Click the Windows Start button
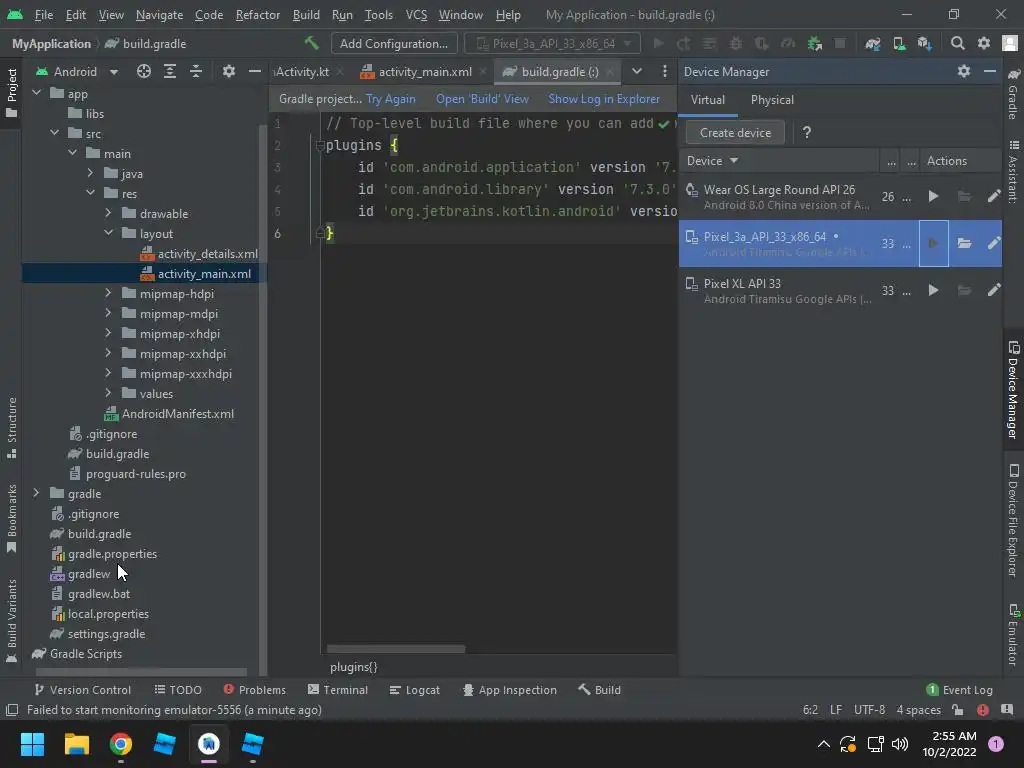The width and height of the screenshot is (1024, 768). [x=32, y=744]
